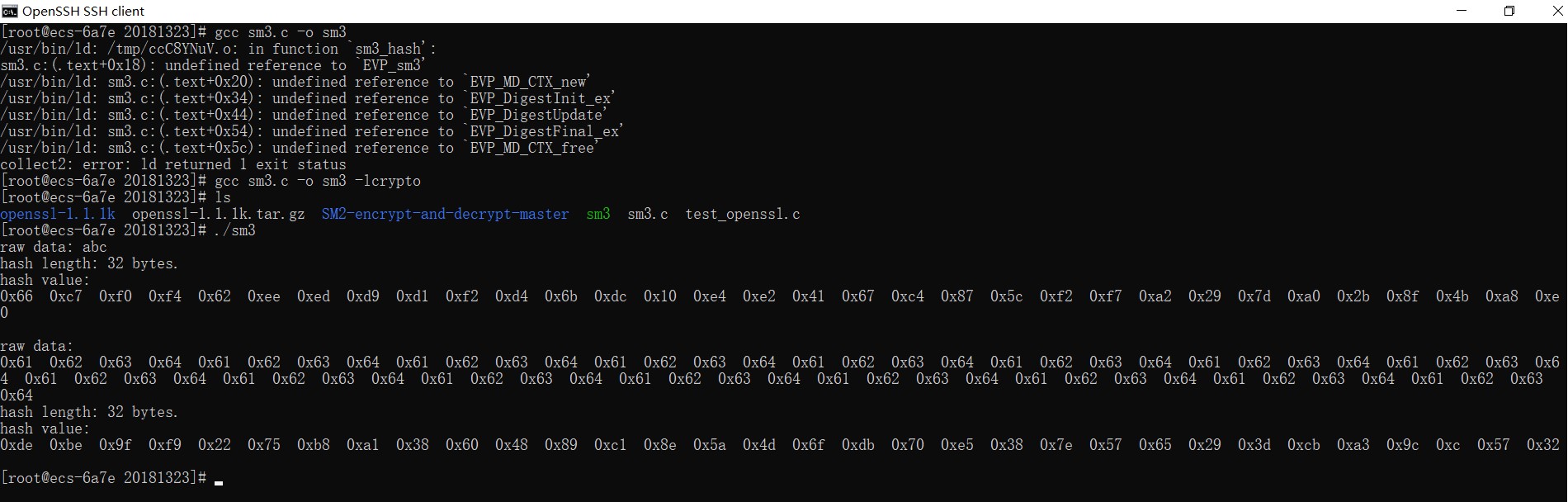The image size is (1568, 502).
Task: Click the sm3.c file in ls output
Action: (647, 214)
